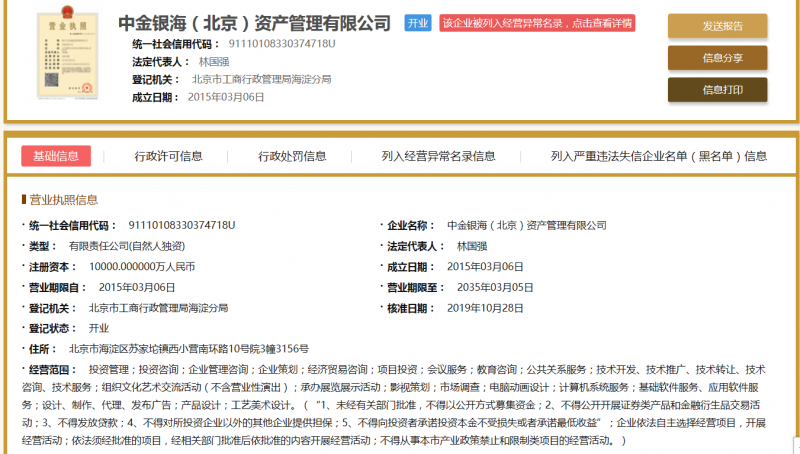Image resolution: width=800 pixels, height=454 pixels.
Task: Click registered capital 10000.000000万人民币
Action: point(142,267)
